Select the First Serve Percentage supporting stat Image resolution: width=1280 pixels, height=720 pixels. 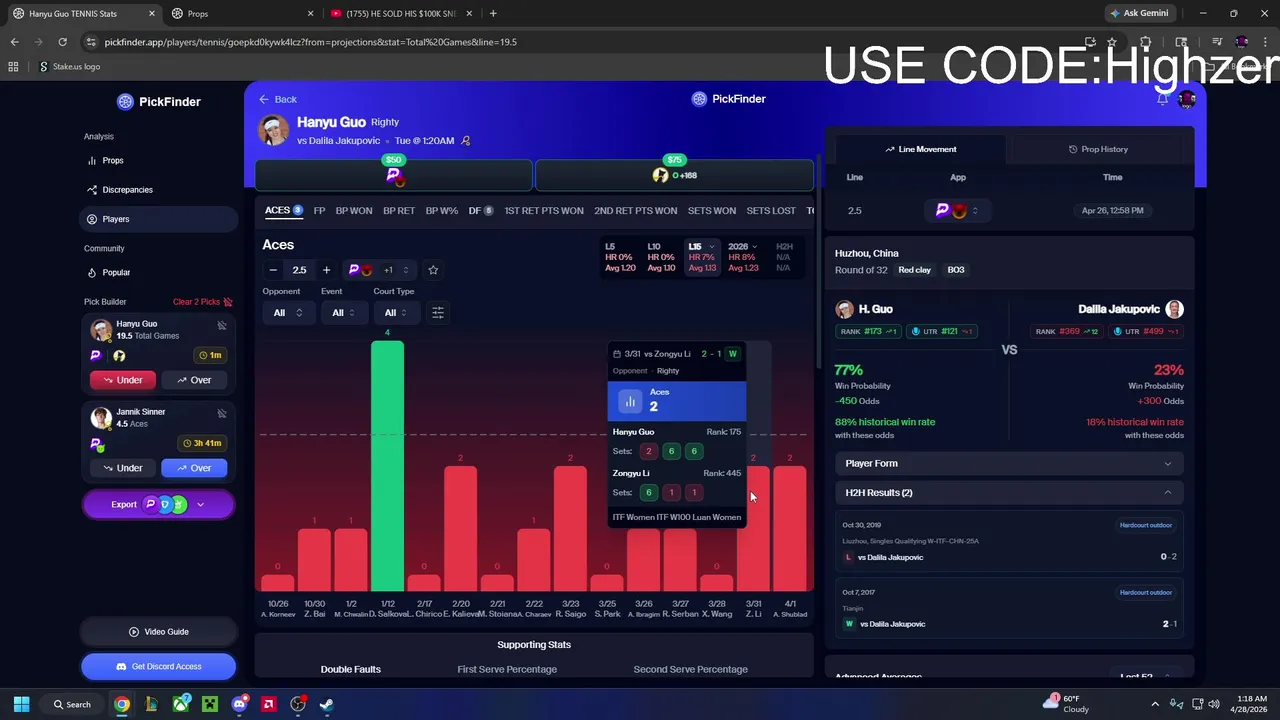tap(507, 669)
